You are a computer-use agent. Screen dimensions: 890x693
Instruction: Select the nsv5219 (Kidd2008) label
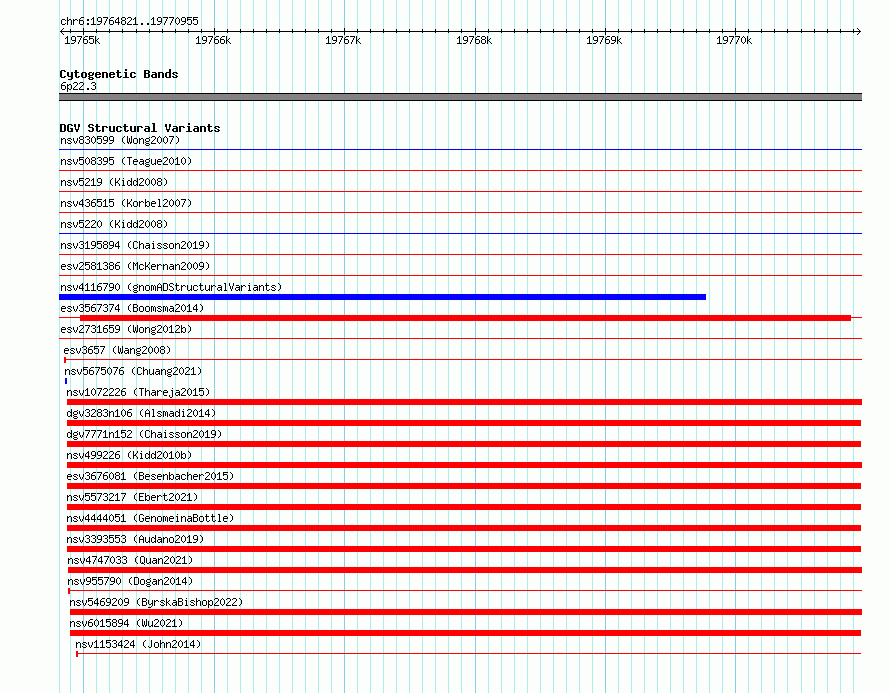114,182
